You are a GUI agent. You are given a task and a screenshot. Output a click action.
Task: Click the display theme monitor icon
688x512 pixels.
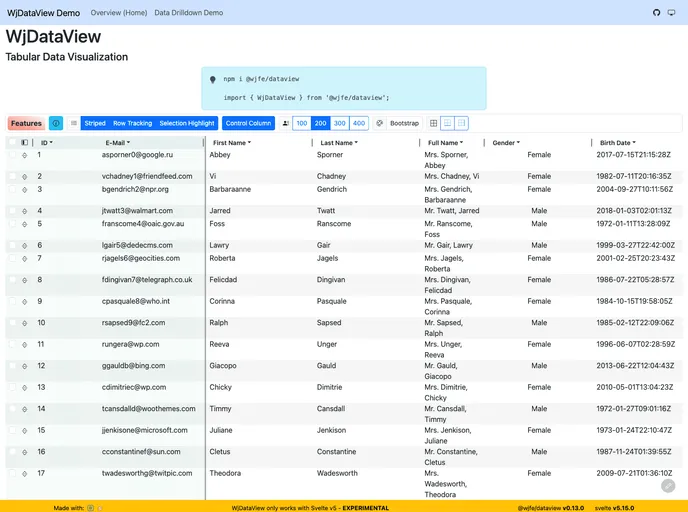(x=671, y=13)
